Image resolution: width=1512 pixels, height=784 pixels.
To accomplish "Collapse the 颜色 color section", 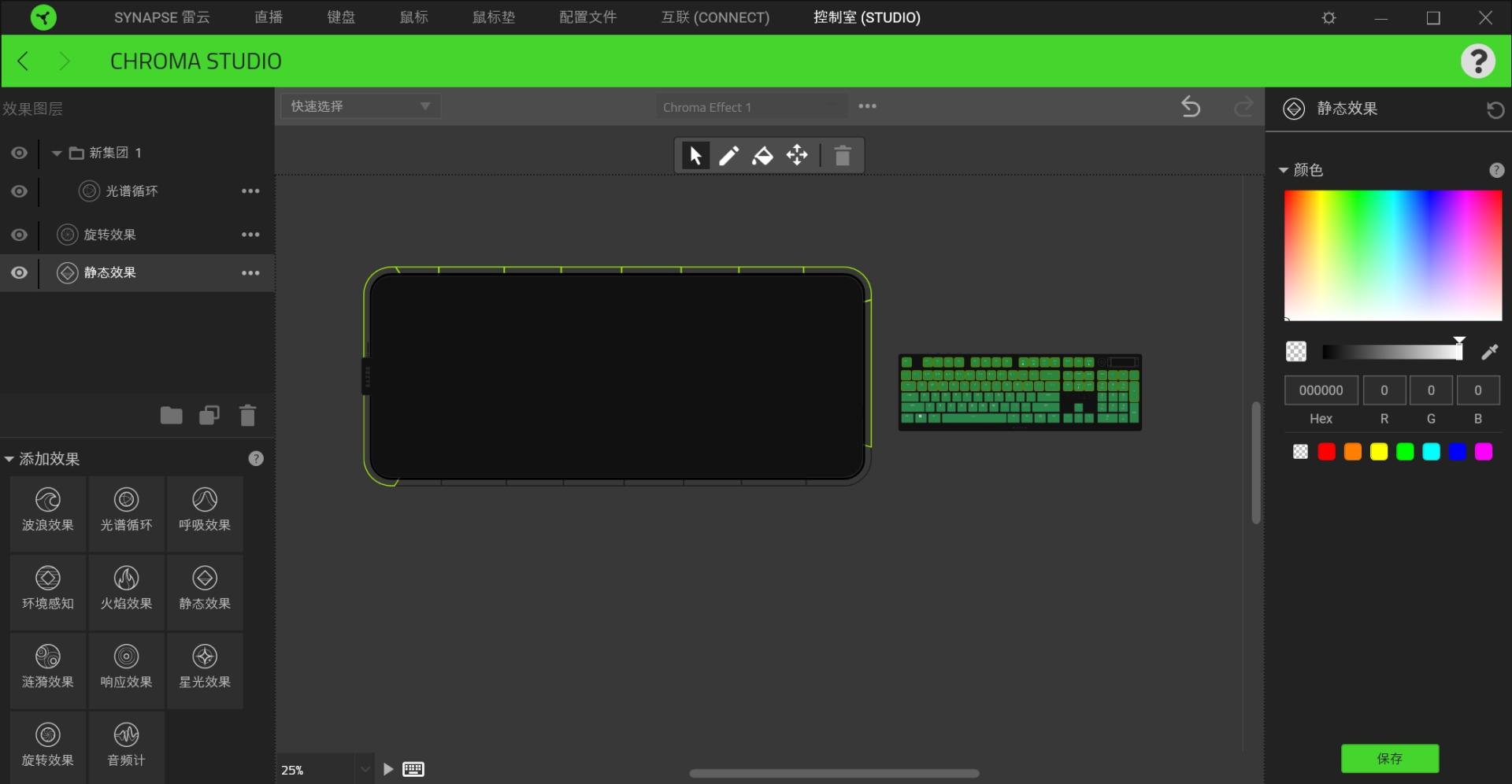I will point(1283,170).
